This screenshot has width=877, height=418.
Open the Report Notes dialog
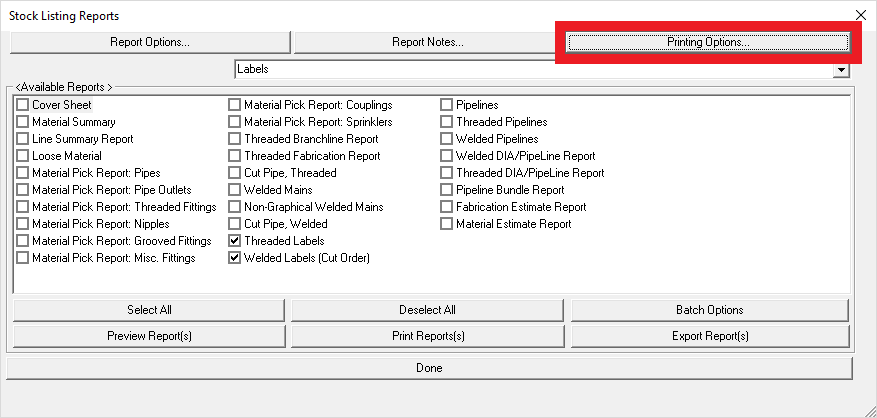(x=427, y=42)
